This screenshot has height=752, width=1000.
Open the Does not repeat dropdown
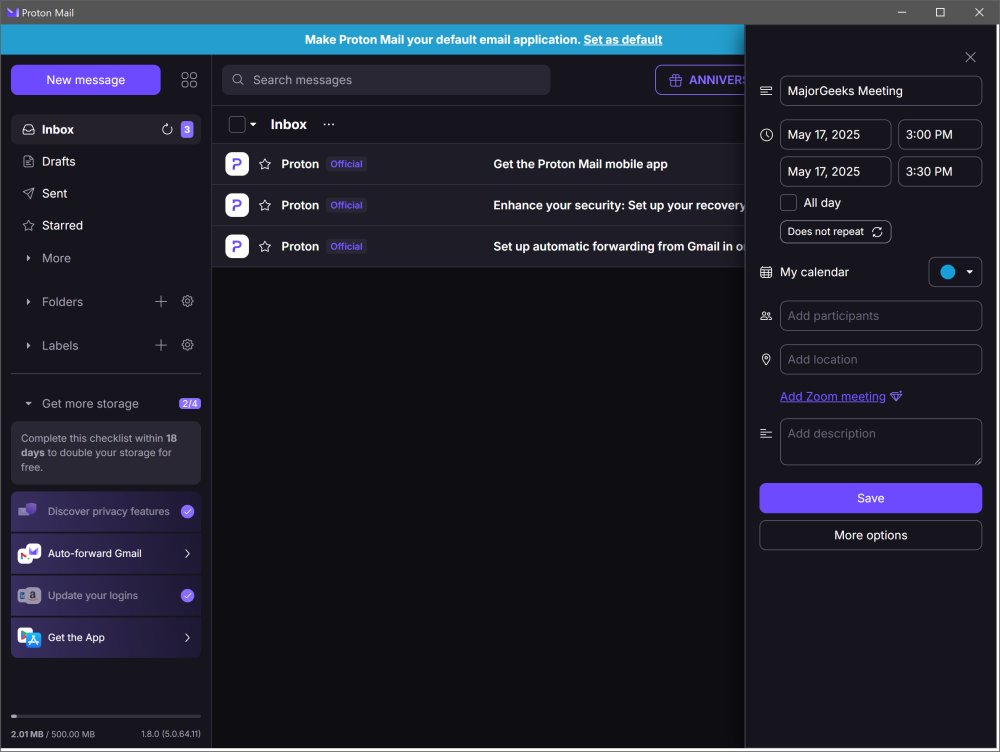pyautogui.click(x=835, y=232)
